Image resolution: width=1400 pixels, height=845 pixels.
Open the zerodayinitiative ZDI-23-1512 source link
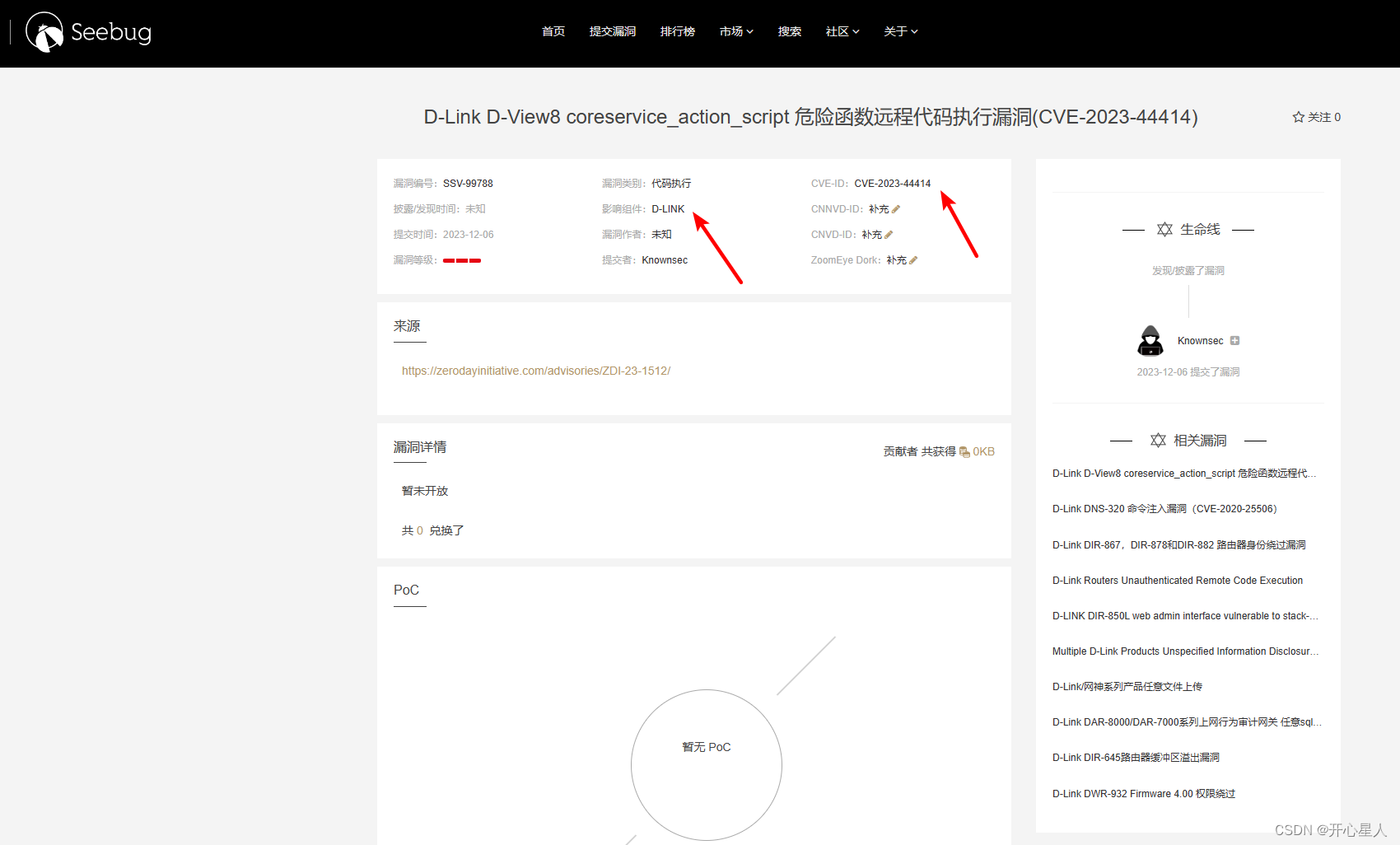[x=536, y=371]
